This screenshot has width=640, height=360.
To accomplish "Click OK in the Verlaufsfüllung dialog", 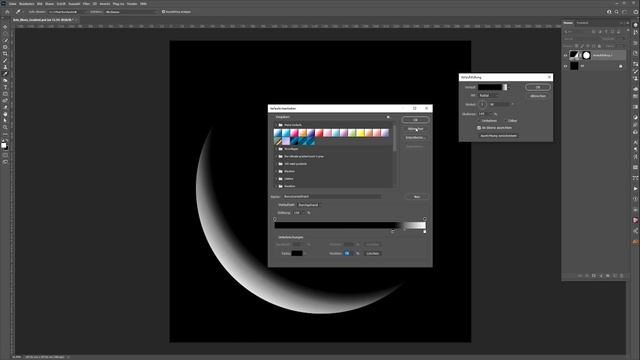I will pos(538,87).
